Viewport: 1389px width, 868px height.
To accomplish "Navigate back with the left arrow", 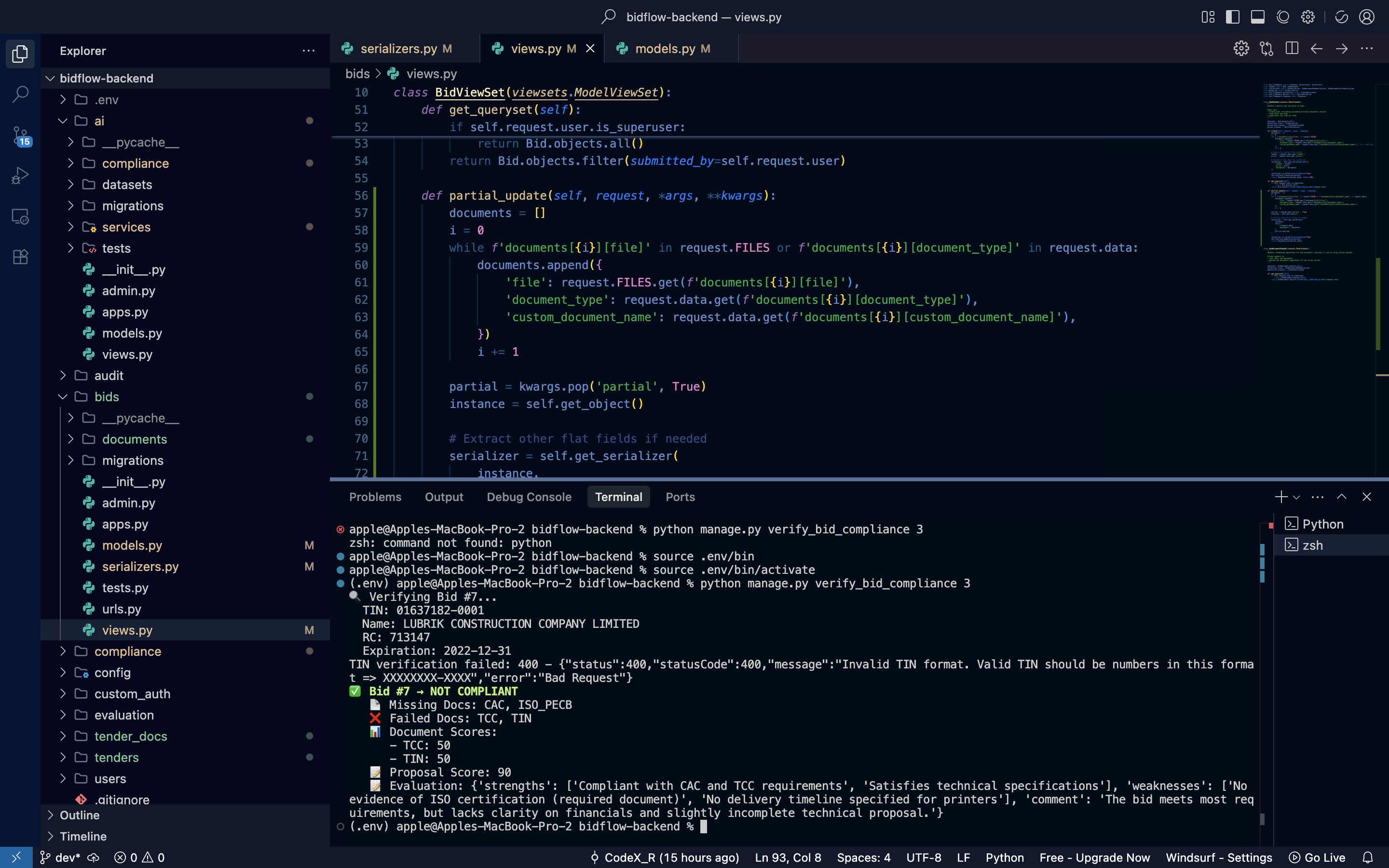I will pos(1317,48).
